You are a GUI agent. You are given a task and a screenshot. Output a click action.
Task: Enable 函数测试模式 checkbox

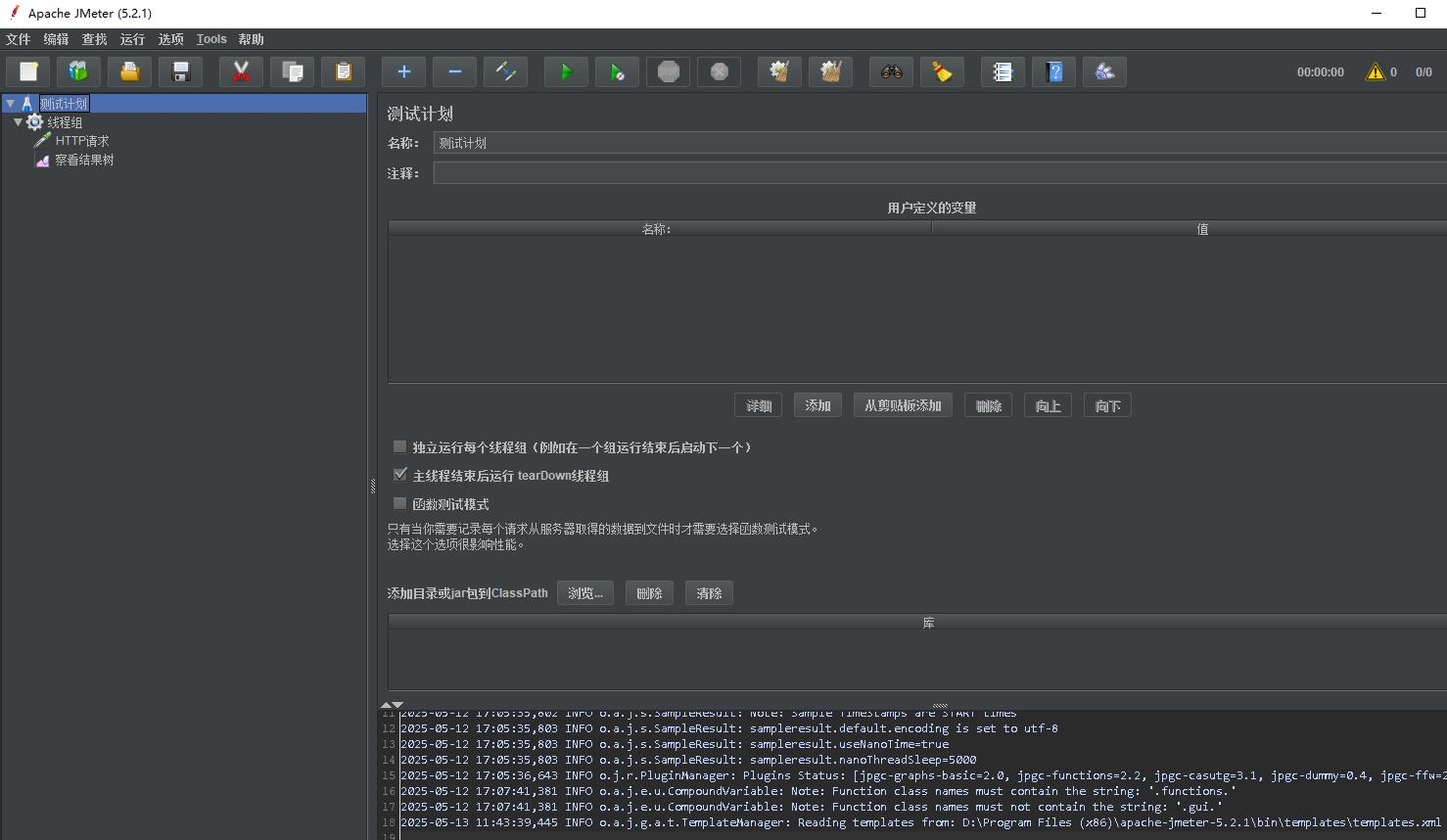pos(399,503)
